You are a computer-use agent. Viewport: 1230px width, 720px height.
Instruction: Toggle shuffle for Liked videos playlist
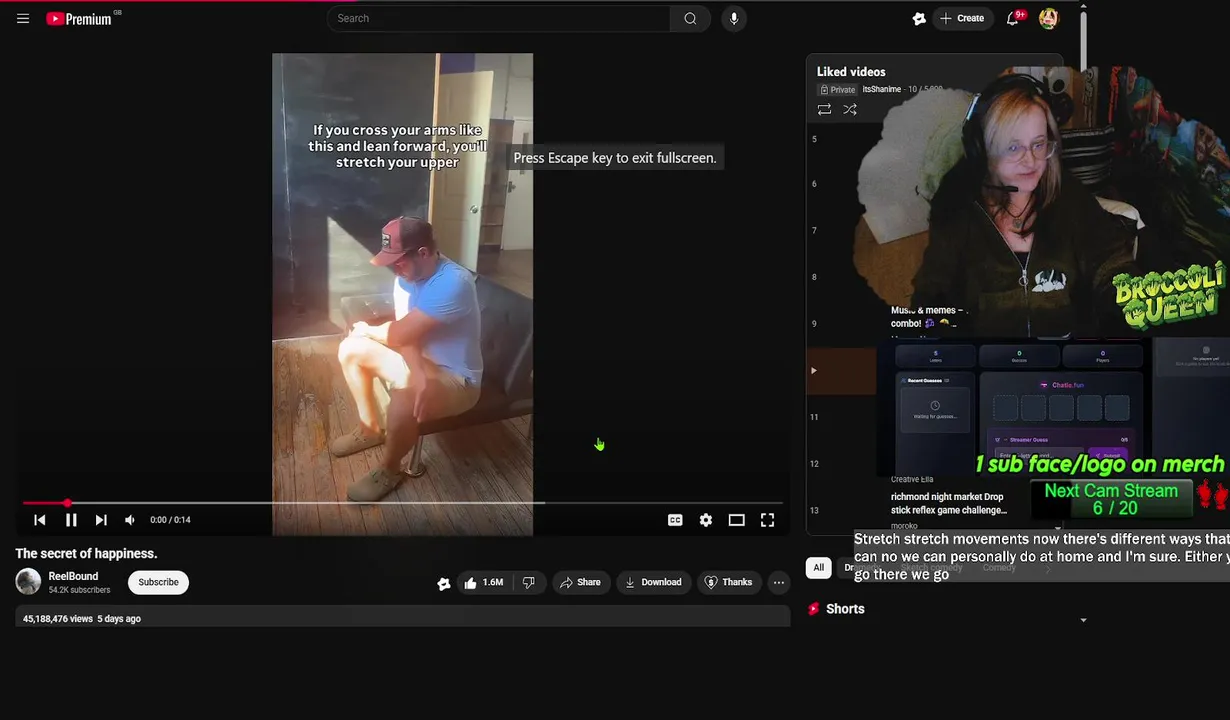click(850, 110)
